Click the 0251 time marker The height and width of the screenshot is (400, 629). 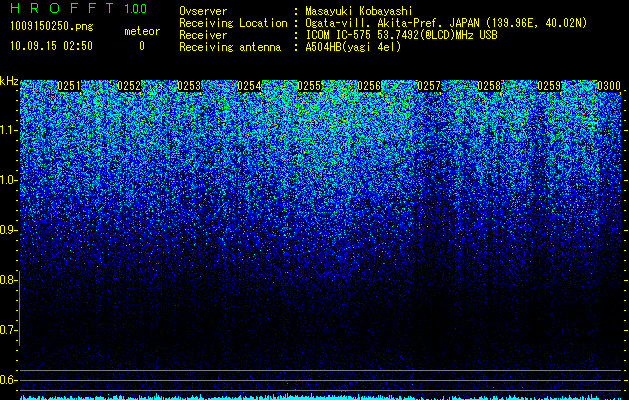point(69,86)
